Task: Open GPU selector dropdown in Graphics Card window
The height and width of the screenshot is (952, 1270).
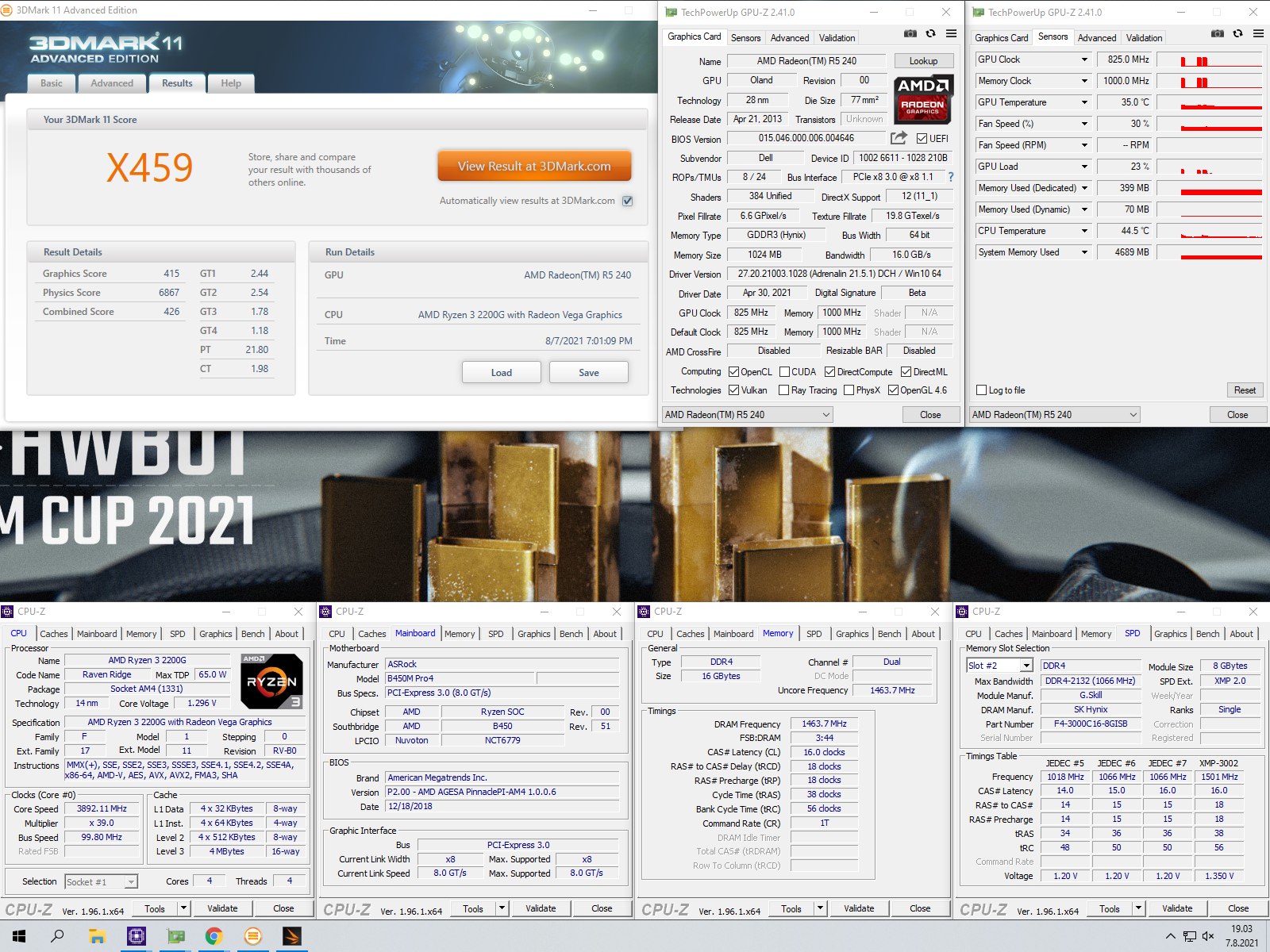Action: [748, 415]
